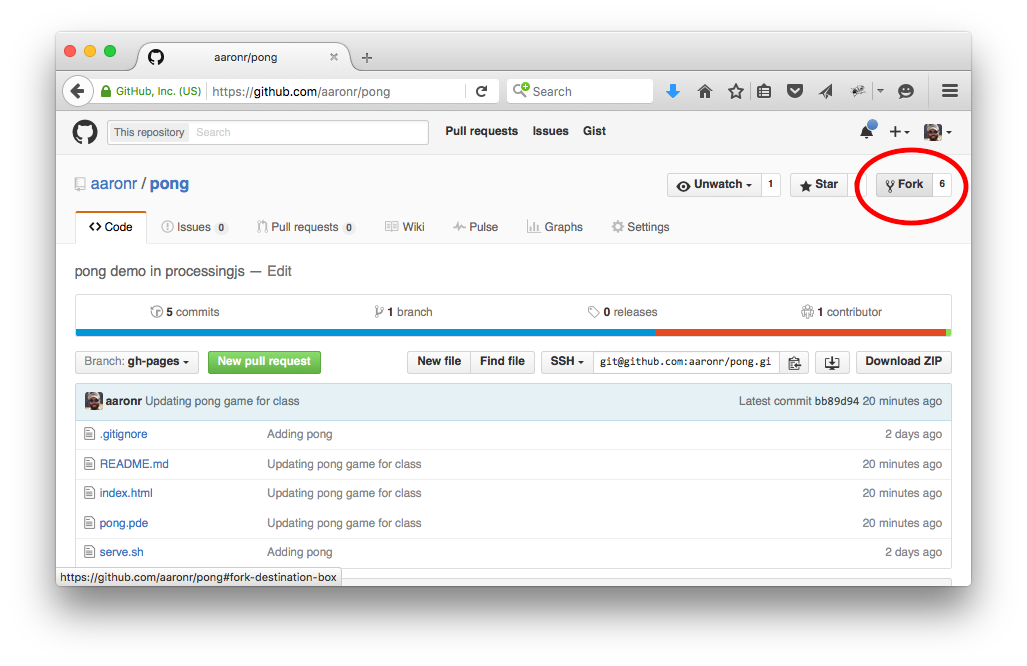Click Pull requests in top navigation
Viewport: 1027px width, 666px height.
pos(481,131)
